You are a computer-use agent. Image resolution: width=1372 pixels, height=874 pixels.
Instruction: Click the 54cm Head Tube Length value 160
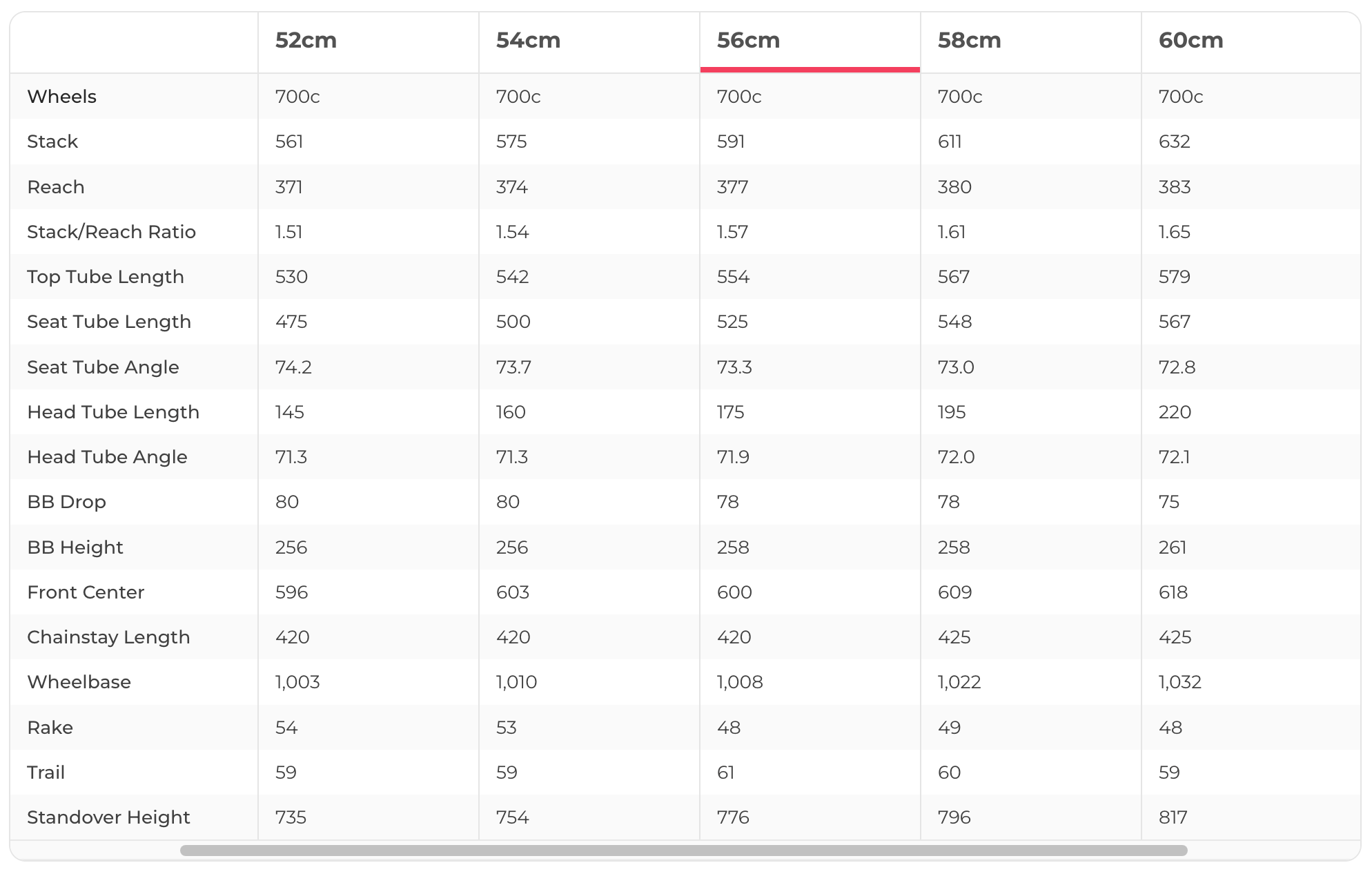click(x=511, y=412)
